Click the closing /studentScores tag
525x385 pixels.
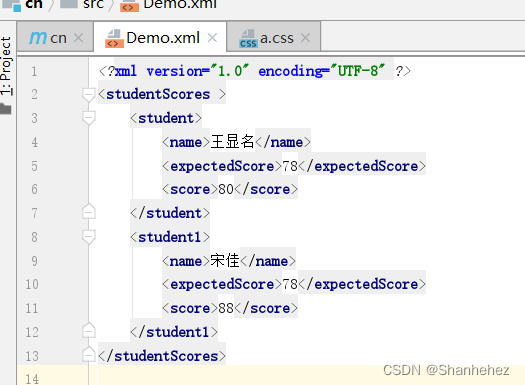point(162,356)
